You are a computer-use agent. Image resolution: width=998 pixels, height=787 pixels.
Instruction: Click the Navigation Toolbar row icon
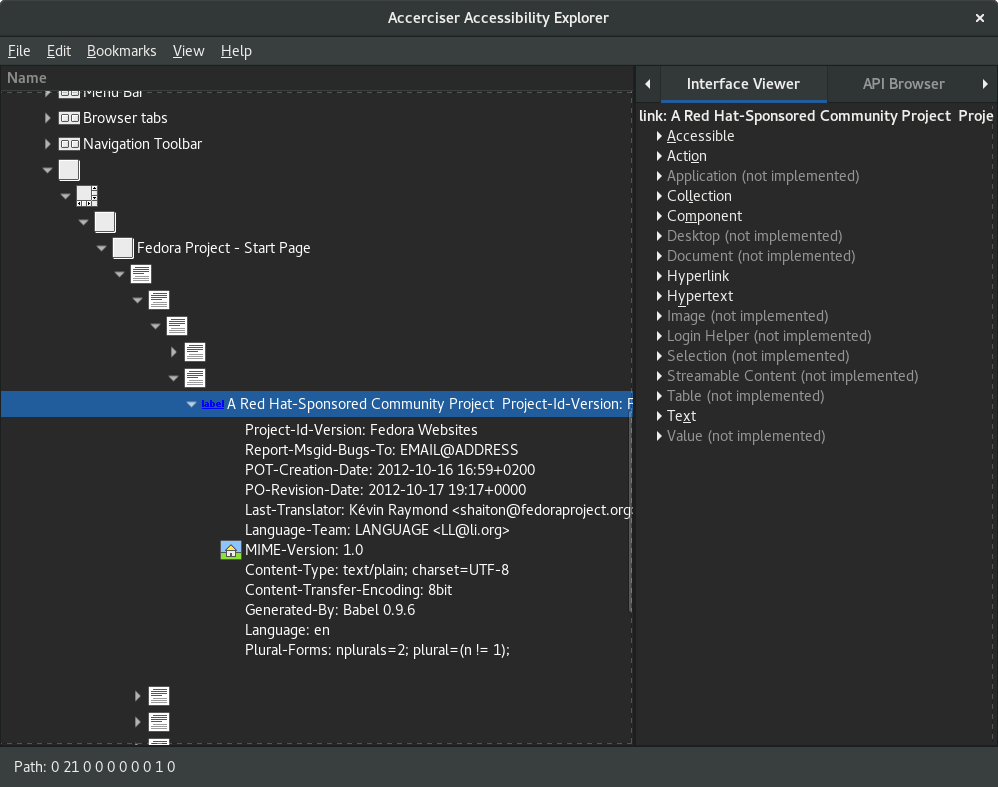69,144
